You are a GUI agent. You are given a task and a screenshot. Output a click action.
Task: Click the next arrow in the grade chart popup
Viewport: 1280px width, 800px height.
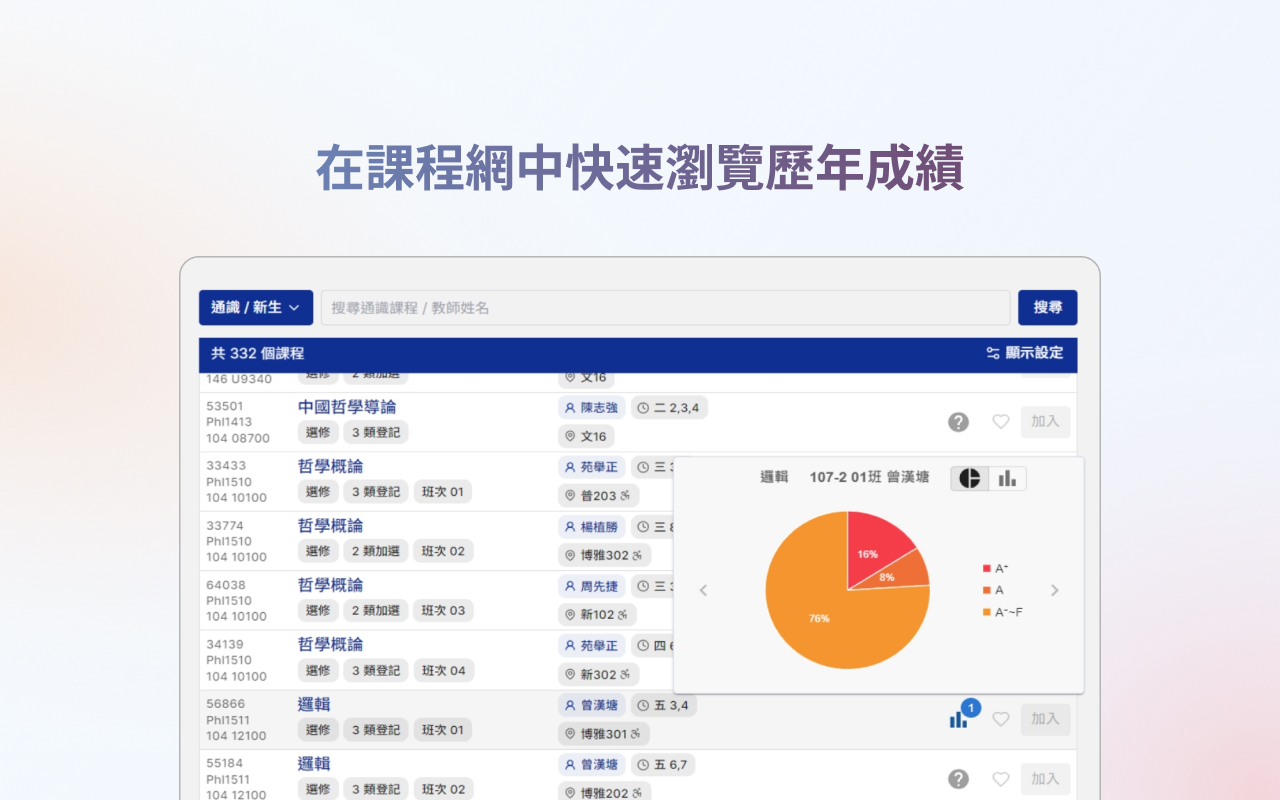coord(1055,590)
